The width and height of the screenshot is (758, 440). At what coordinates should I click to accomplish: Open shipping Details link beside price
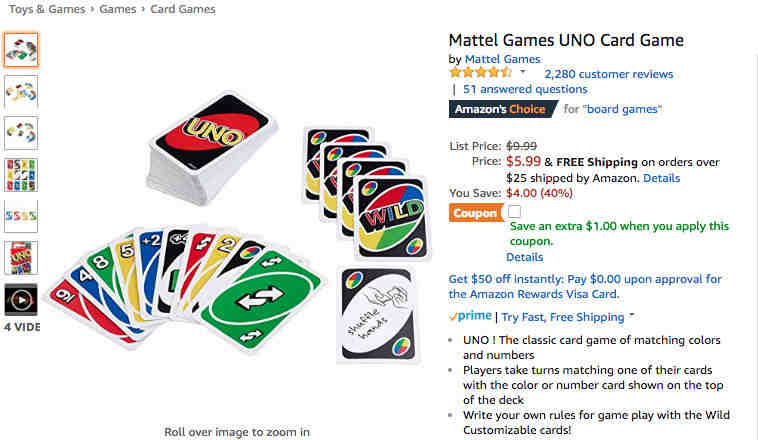[661, 178]
